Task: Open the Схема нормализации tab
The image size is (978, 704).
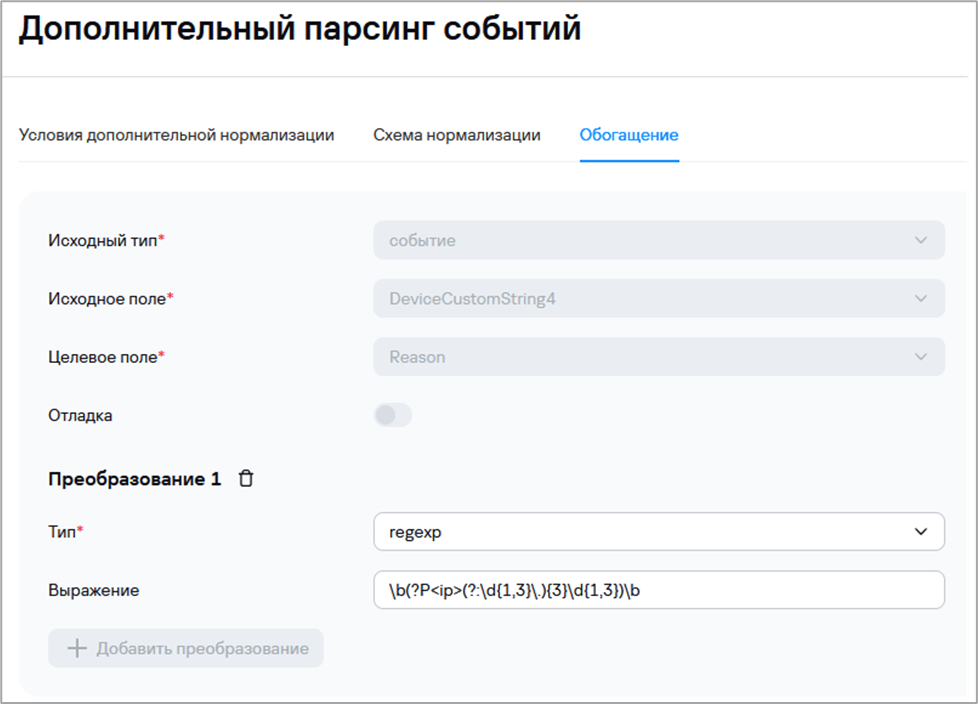Action: tap(457, 135)
